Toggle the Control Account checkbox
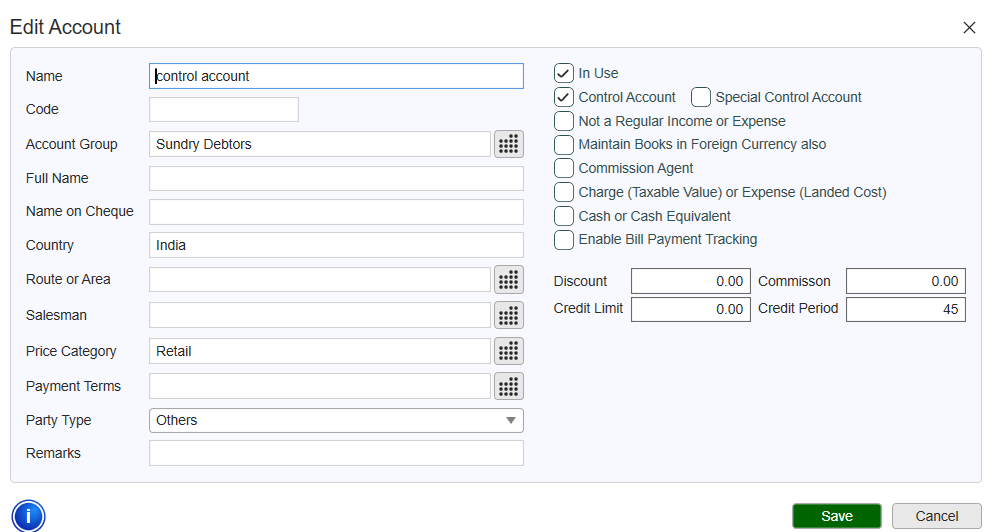Viewport: 993px width, 532px height. click(x=564, y=97)
